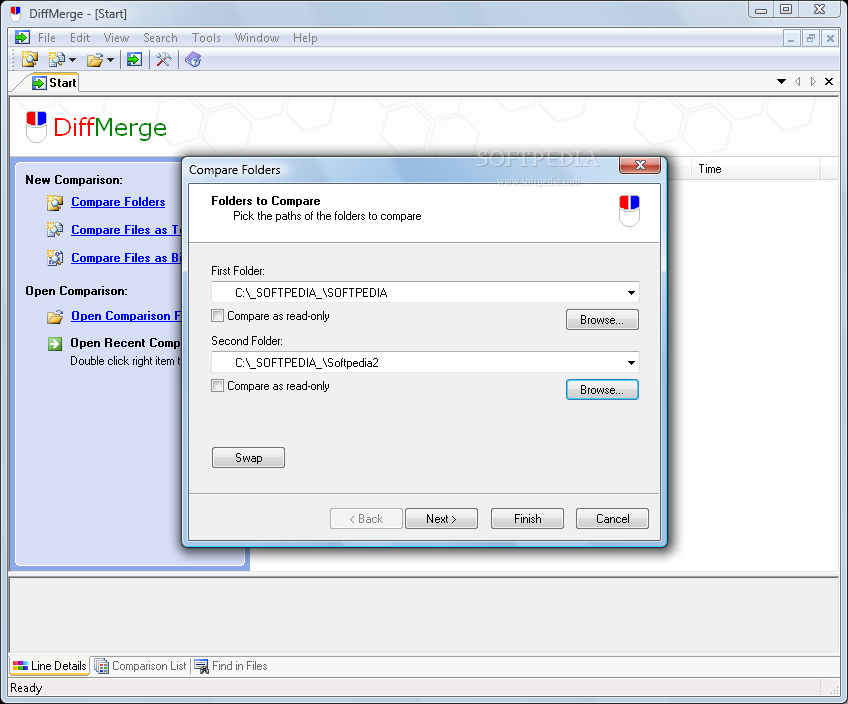Click the menu bar DiffMerge document icon
This screenshot has width=848, height=704.
click(22, 37)
